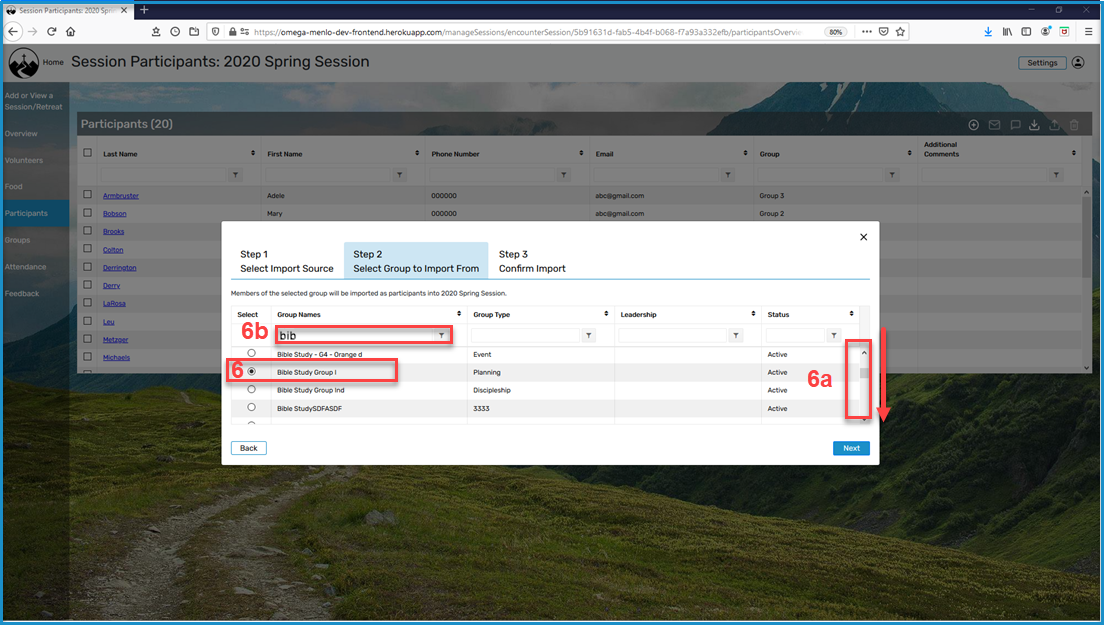
Task: Click the Next button
Action: [851, 448]
